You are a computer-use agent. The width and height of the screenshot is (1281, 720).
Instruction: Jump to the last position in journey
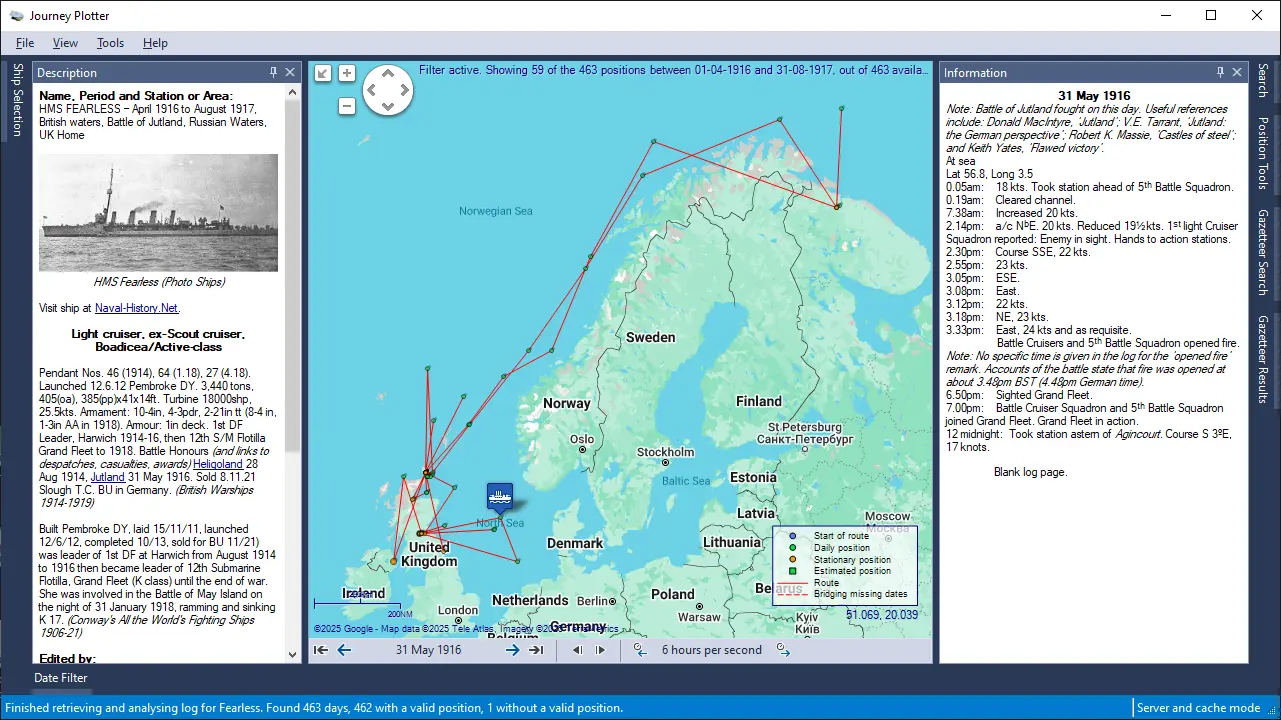[x=536, y=650]
